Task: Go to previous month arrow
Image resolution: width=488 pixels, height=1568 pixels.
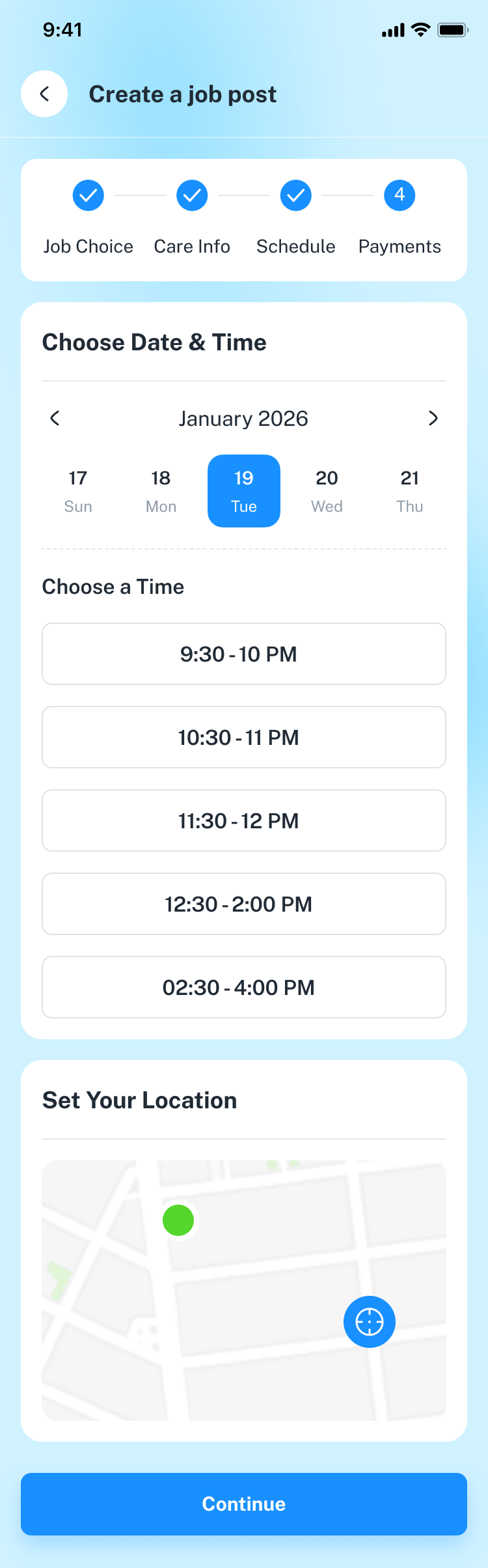Action: click(x=55, y=418)
